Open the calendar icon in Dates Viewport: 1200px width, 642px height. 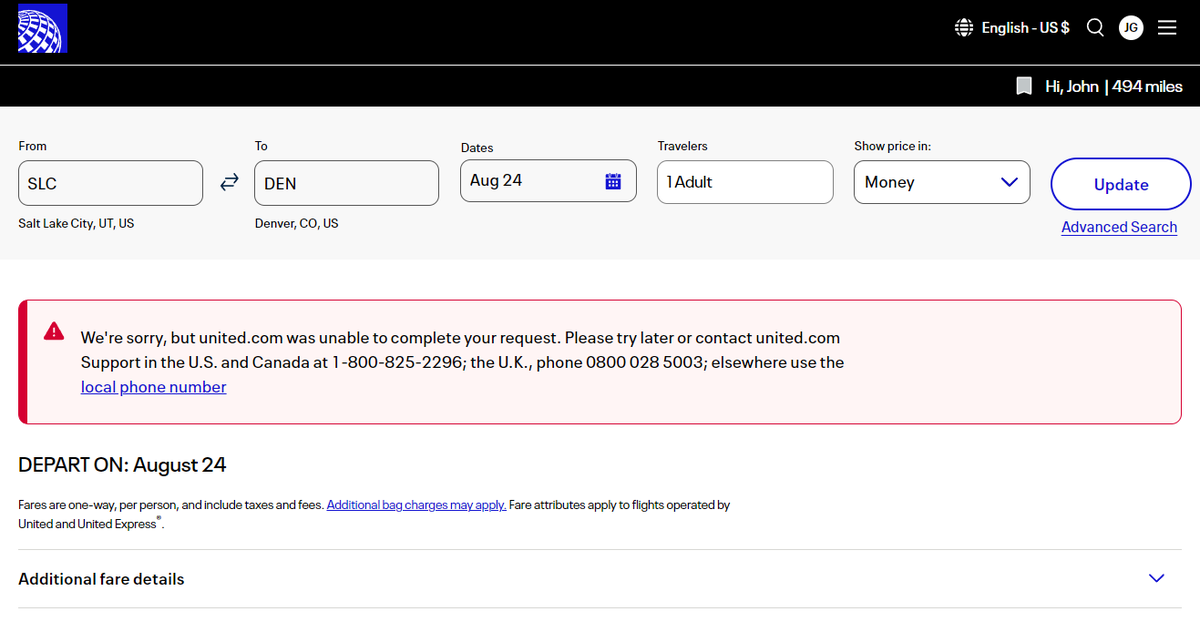pyautogui.click(x=613, y=181)
